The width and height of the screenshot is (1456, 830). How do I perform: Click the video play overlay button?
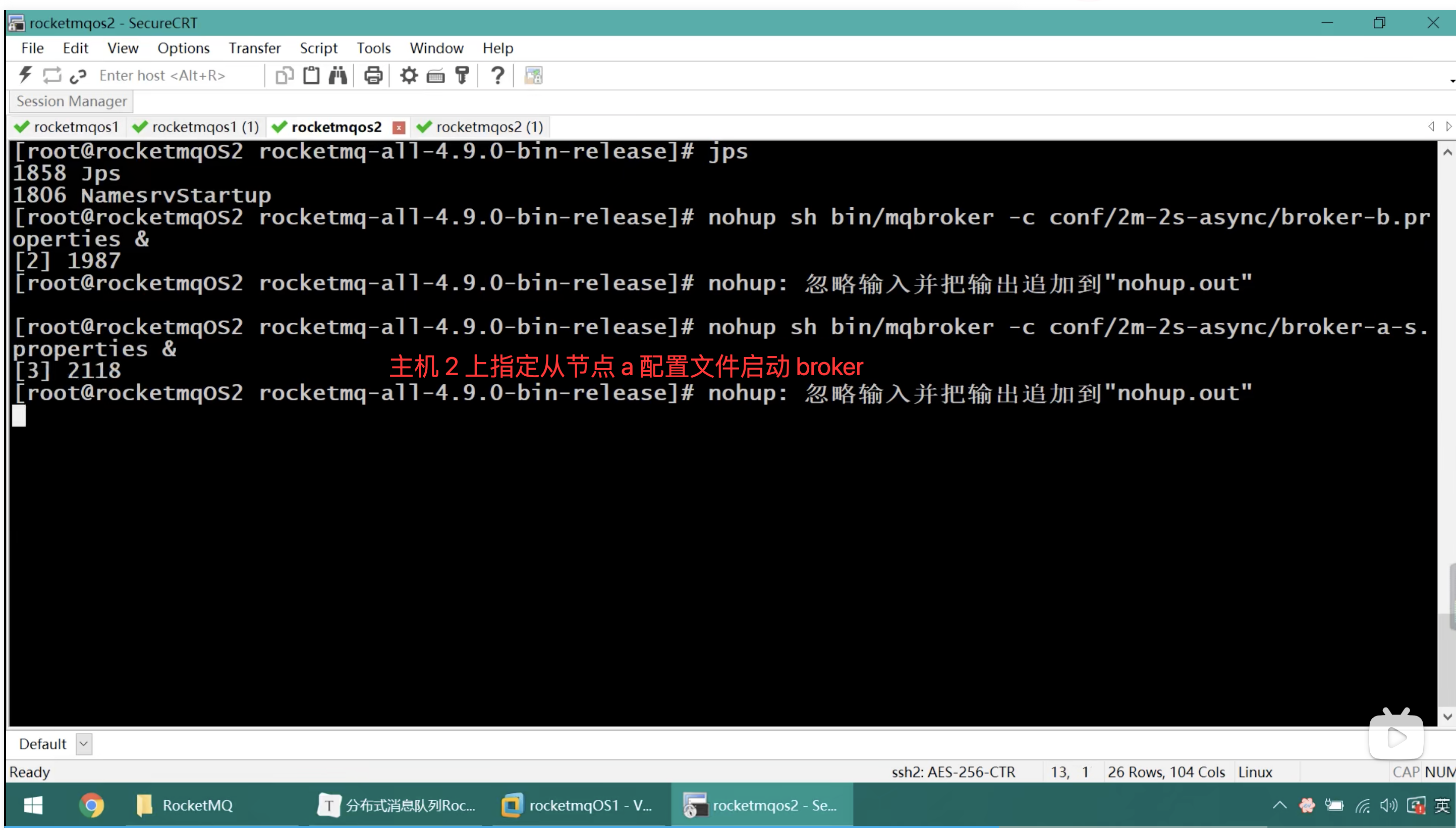pyautogui.click(x=1395, y=737)
